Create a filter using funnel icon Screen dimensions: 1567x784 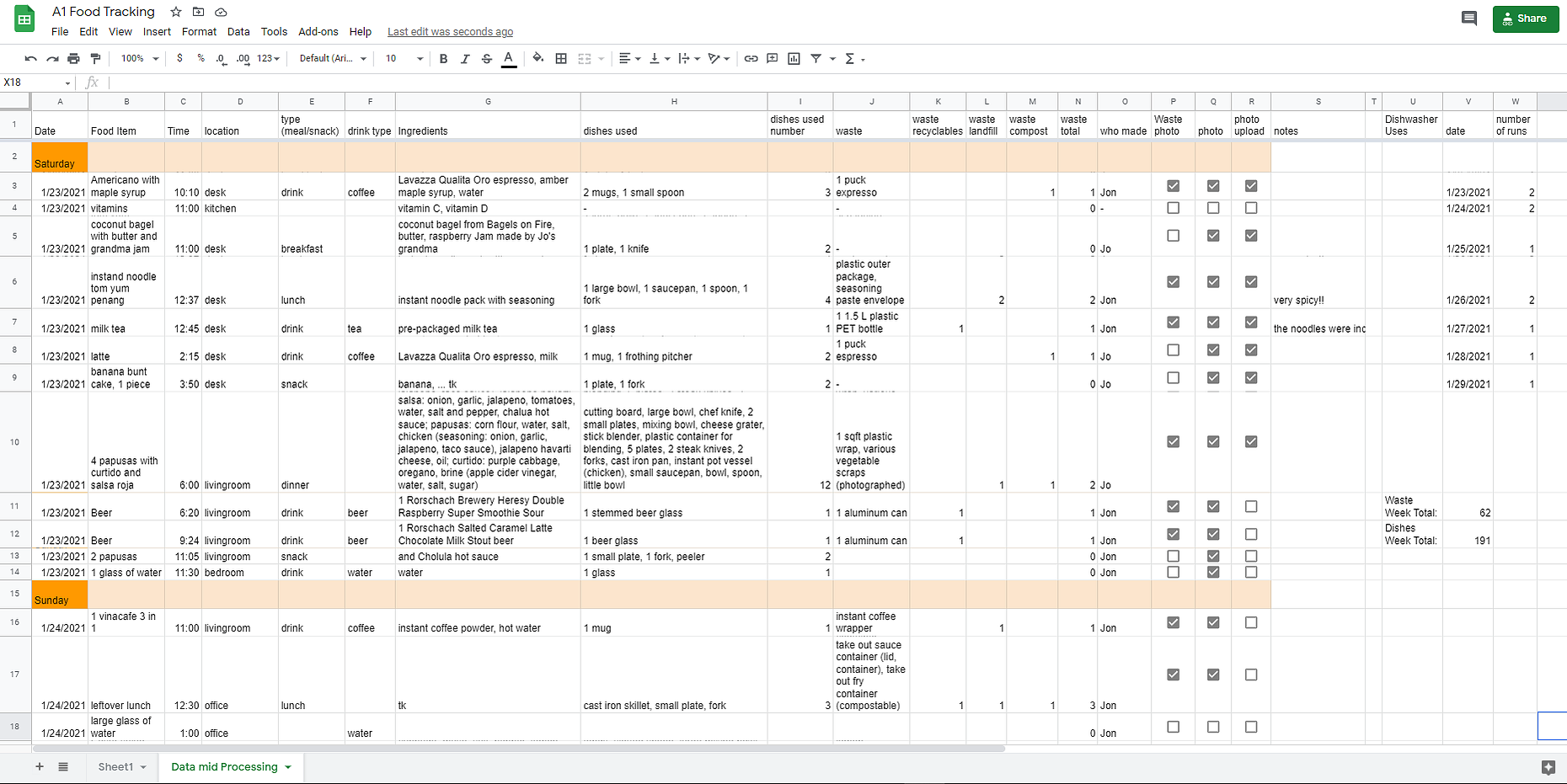pyautogui.click(x=816, y=59)
